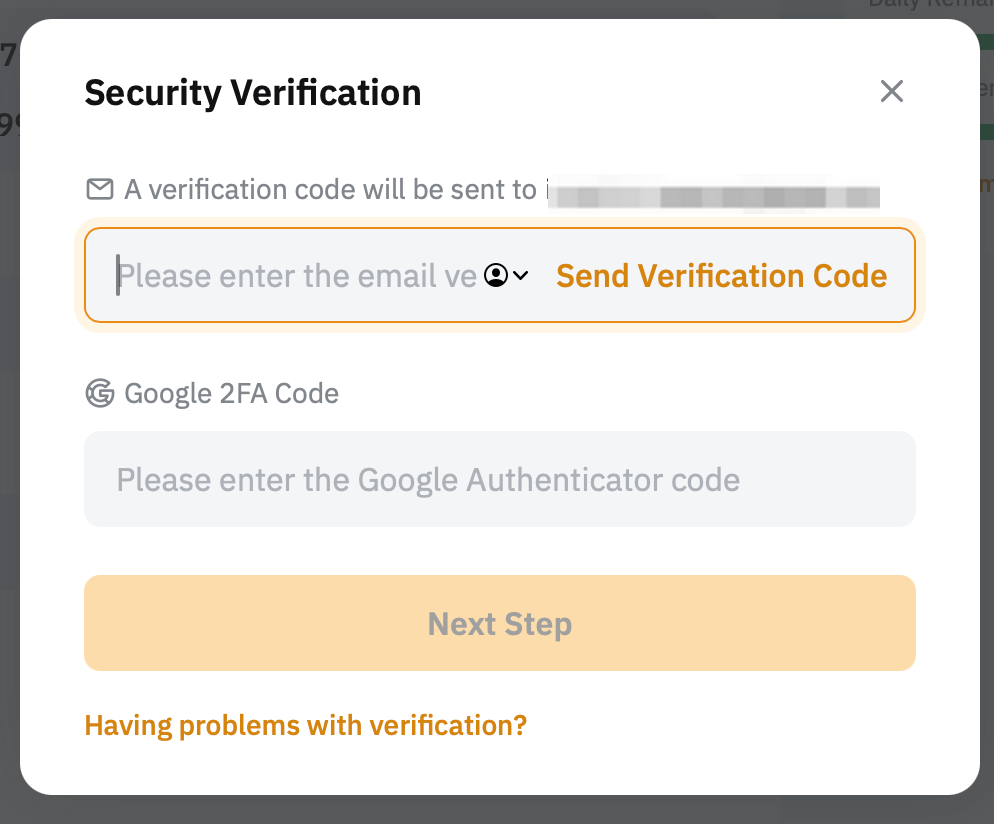994x824 pixels.
Task: Click Send Verification Code
Action: tap(721, 275)
